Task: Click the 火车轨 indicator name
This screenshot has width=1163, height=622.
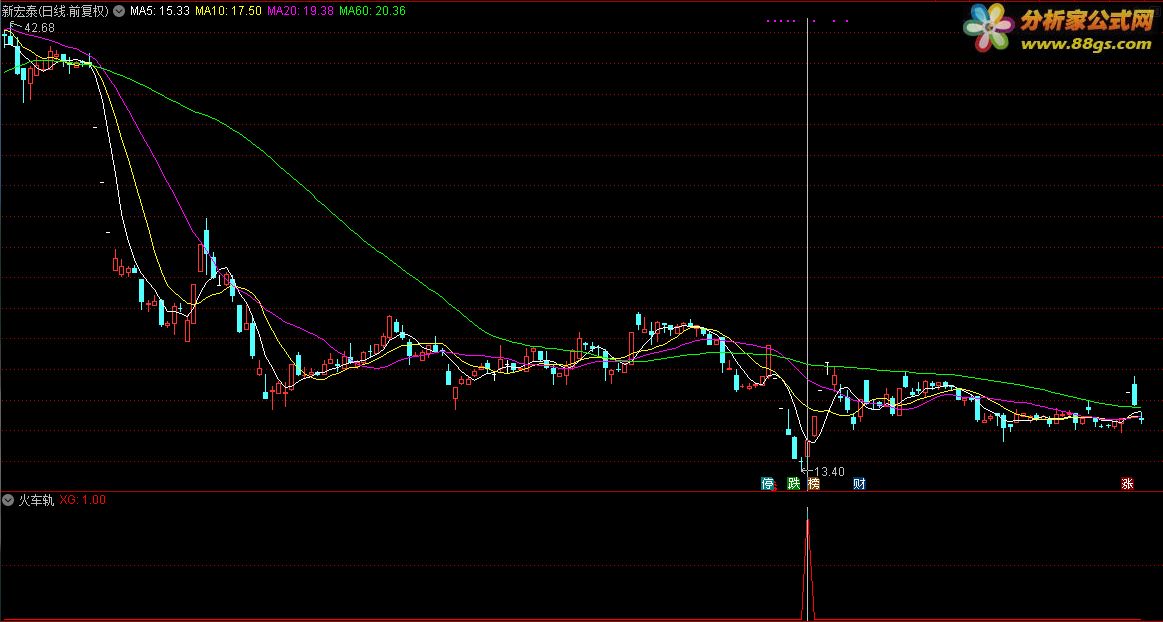Action: tap(36, 500)
